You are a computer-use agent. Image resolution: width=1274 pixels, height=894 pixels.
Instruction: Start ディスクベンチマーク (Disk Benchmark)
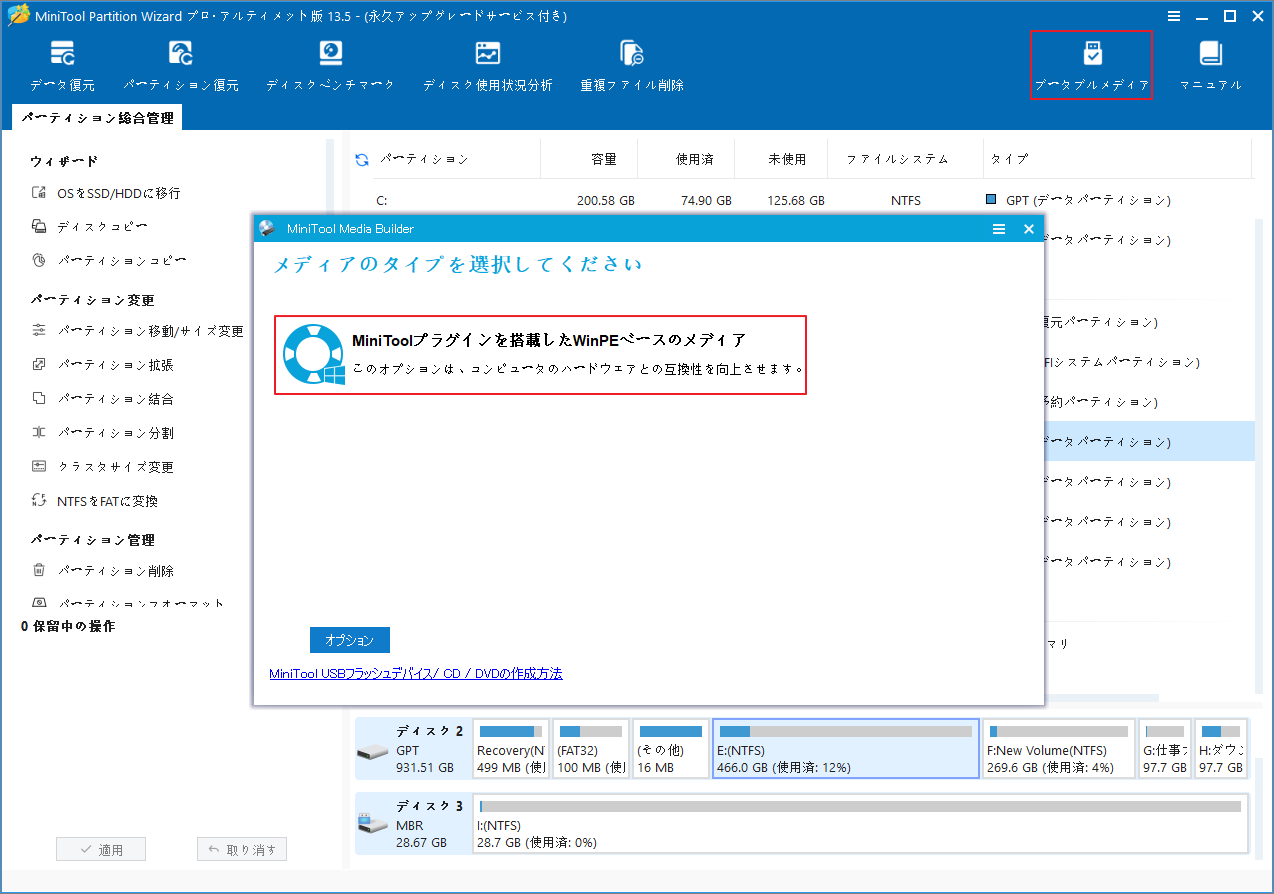click(330, 64)
